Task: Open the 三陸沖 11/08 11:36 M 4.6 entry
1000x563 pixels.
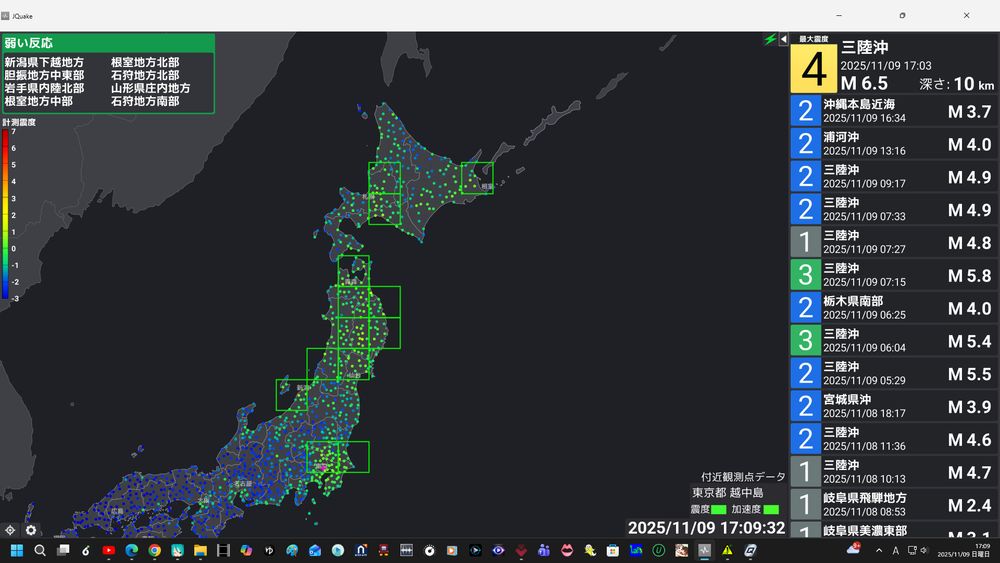Action: [894, 439]
